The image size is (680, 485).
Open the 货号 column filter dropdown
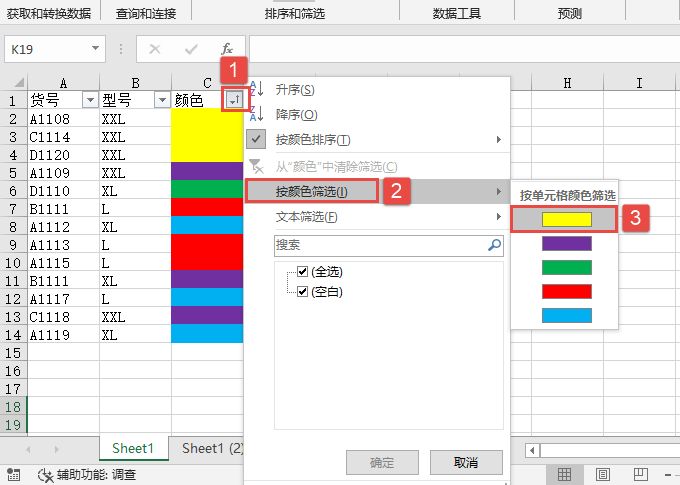click(90, 100)
